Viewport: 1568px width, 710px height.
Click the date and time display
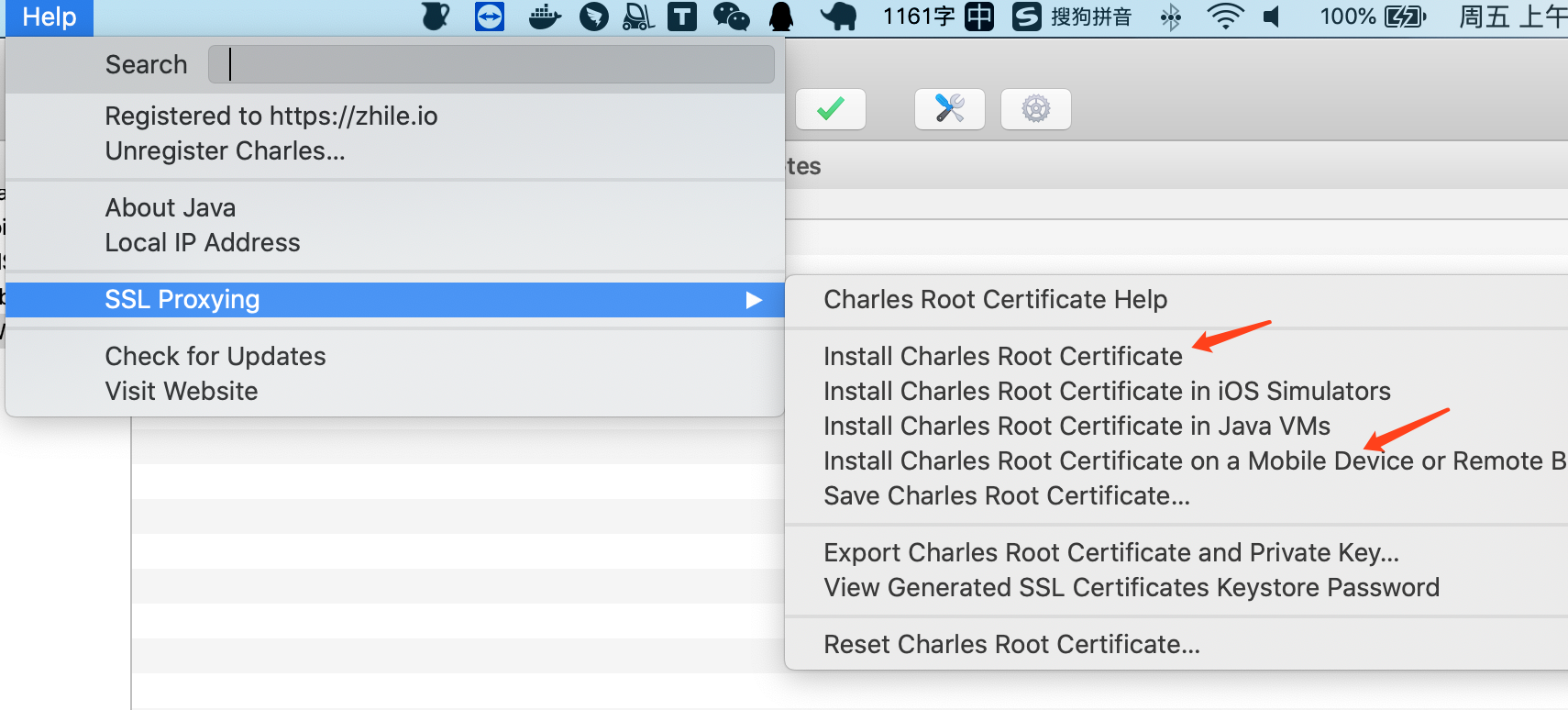1513,17
